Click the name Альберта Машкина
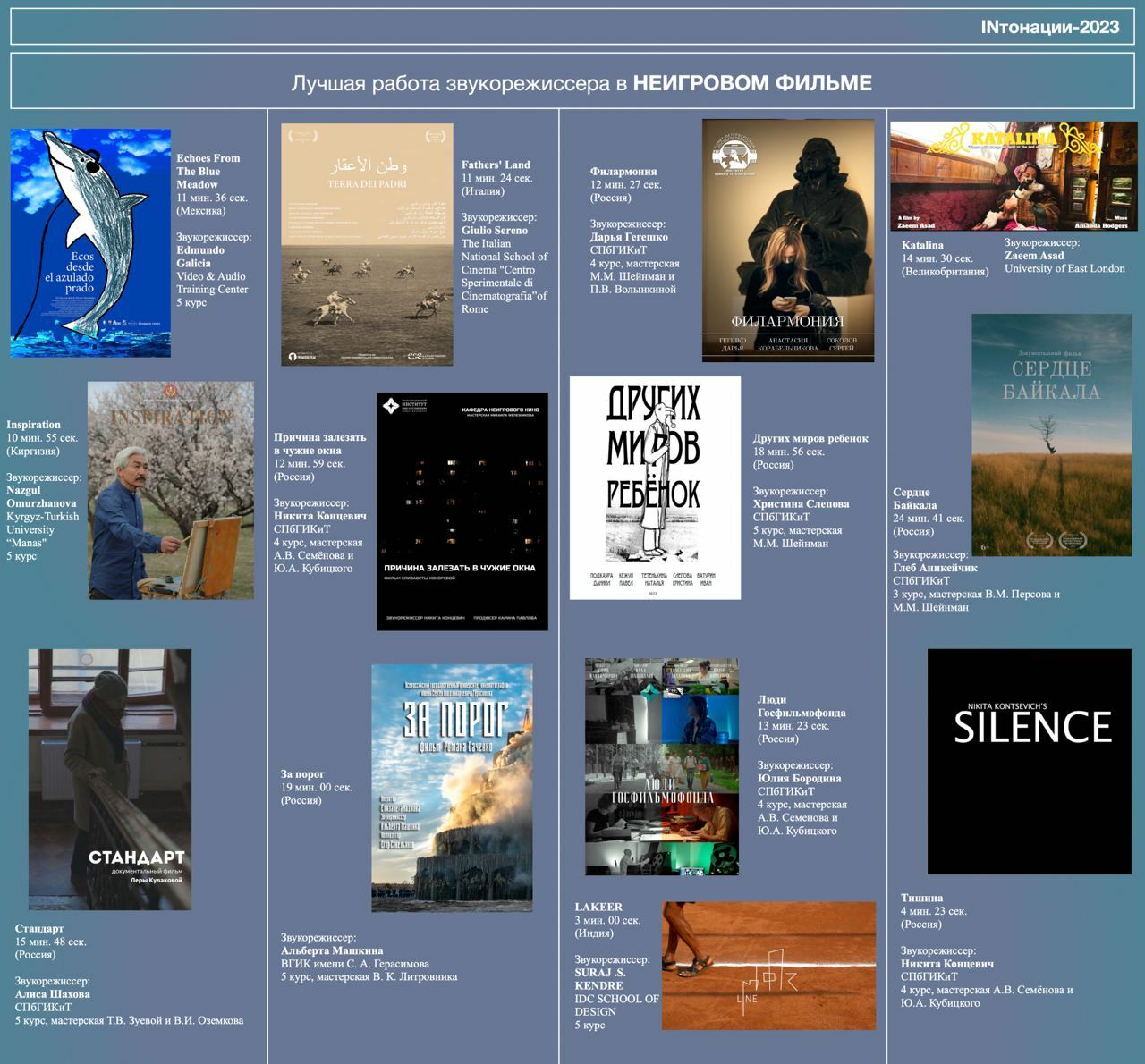Screen dimensions: 1145x1064 [x=332, y=951]
